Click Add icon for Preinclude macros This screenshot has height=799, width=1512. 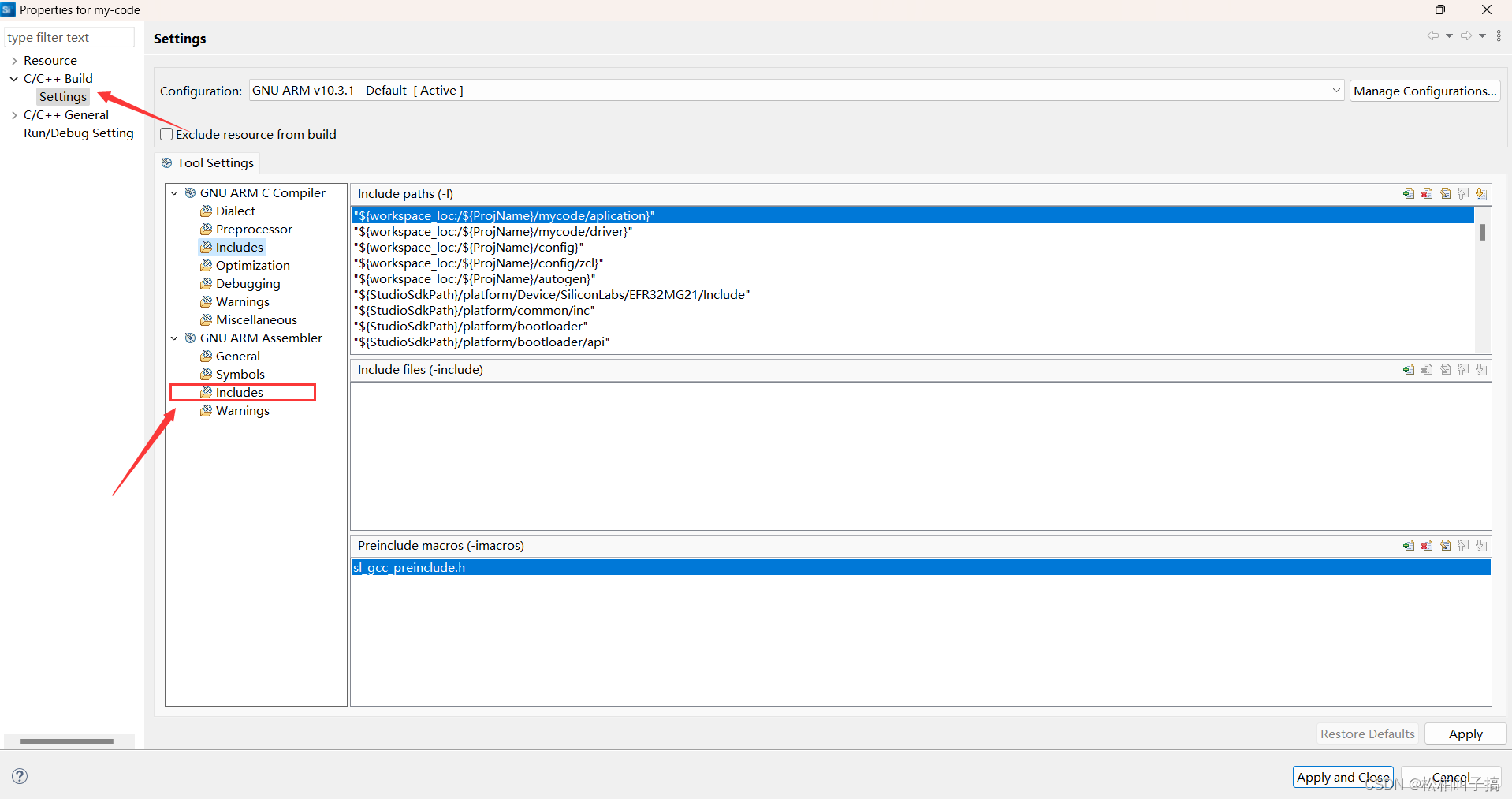[1410, 545]
